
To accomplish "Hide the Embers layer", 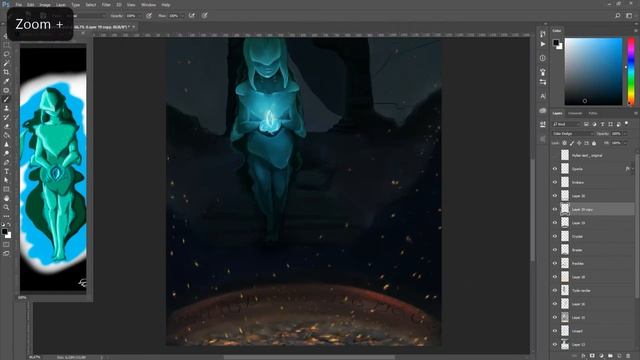I will [x=555, y=182].
